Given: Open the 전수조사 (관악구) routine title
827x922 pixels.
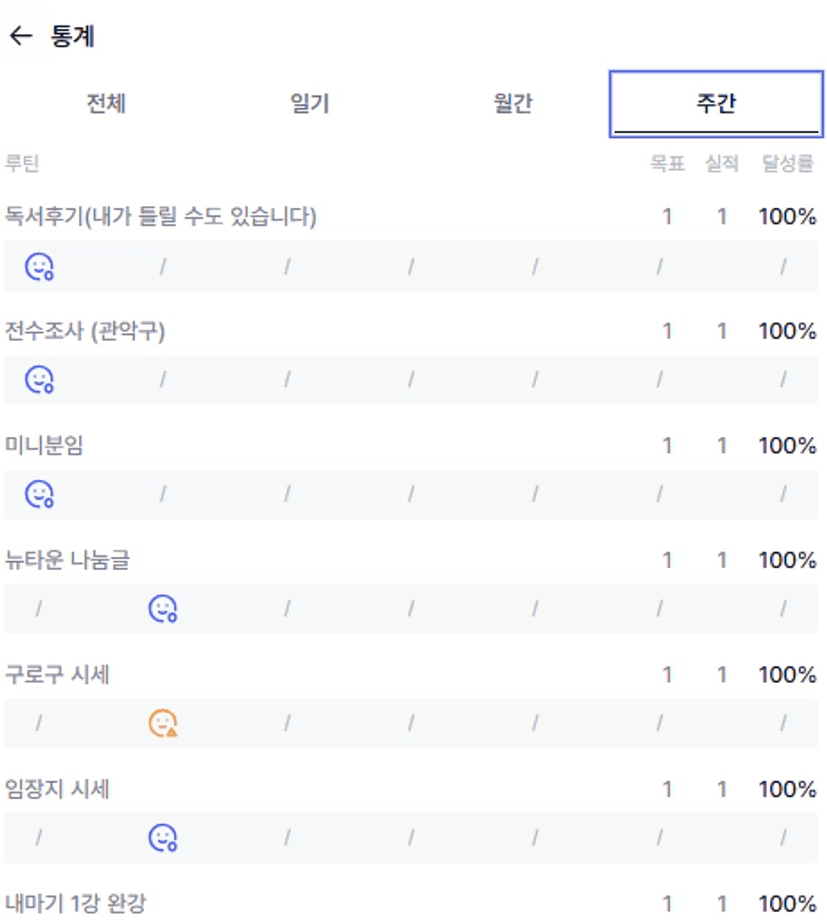Looking at the screenshot, I should click(85, 331).
